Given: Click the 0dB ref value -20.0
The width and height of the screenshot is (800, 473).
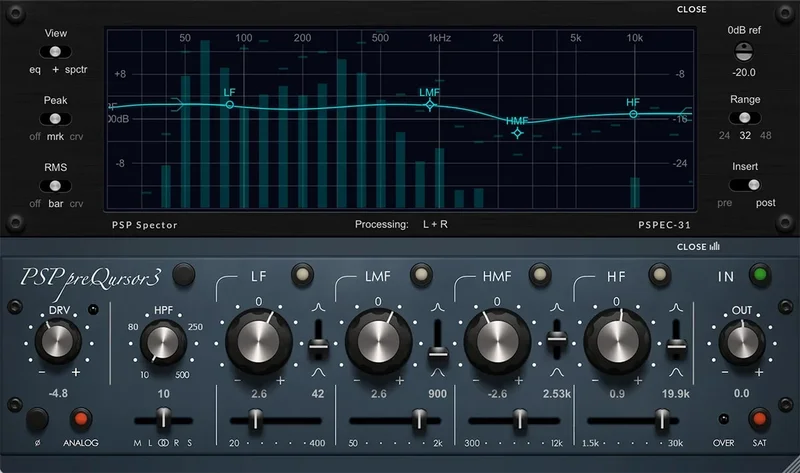Looking at the screenshot, I should (x=744, y=72).
